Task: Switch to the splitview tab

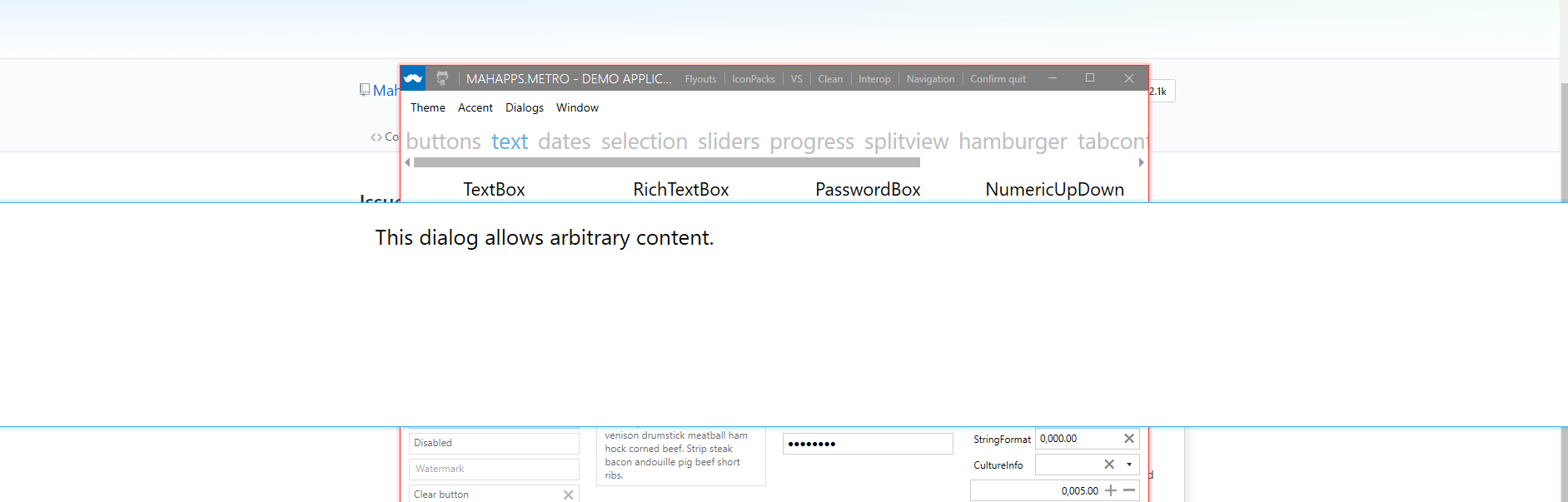Action: point(906,142)
